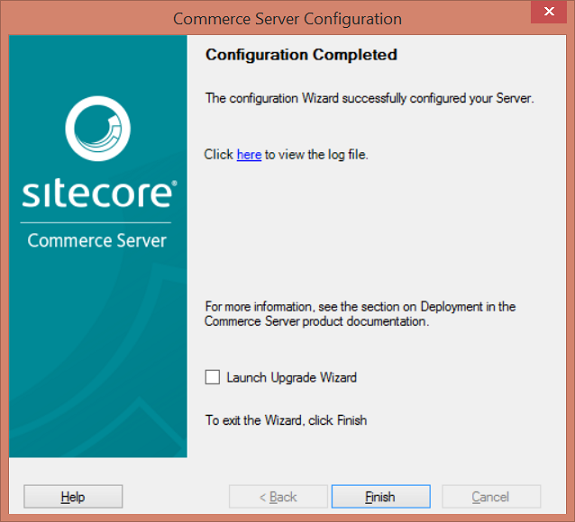
Task: Click the Sitecore circular logo icon
Action: coord(98,128)
